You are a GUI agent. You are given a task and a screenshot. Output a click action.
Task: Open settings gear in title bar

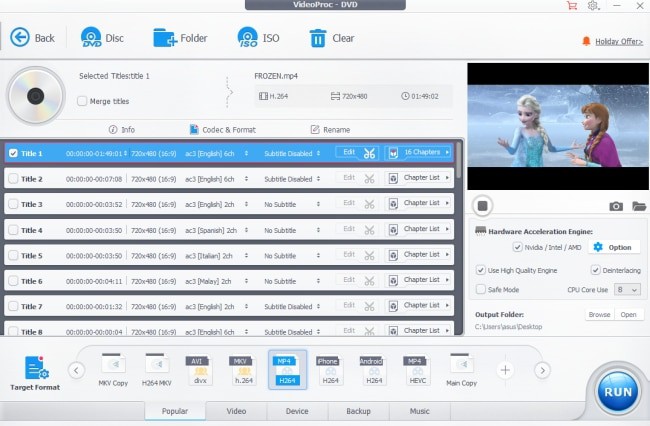click(x=593, y=5)
